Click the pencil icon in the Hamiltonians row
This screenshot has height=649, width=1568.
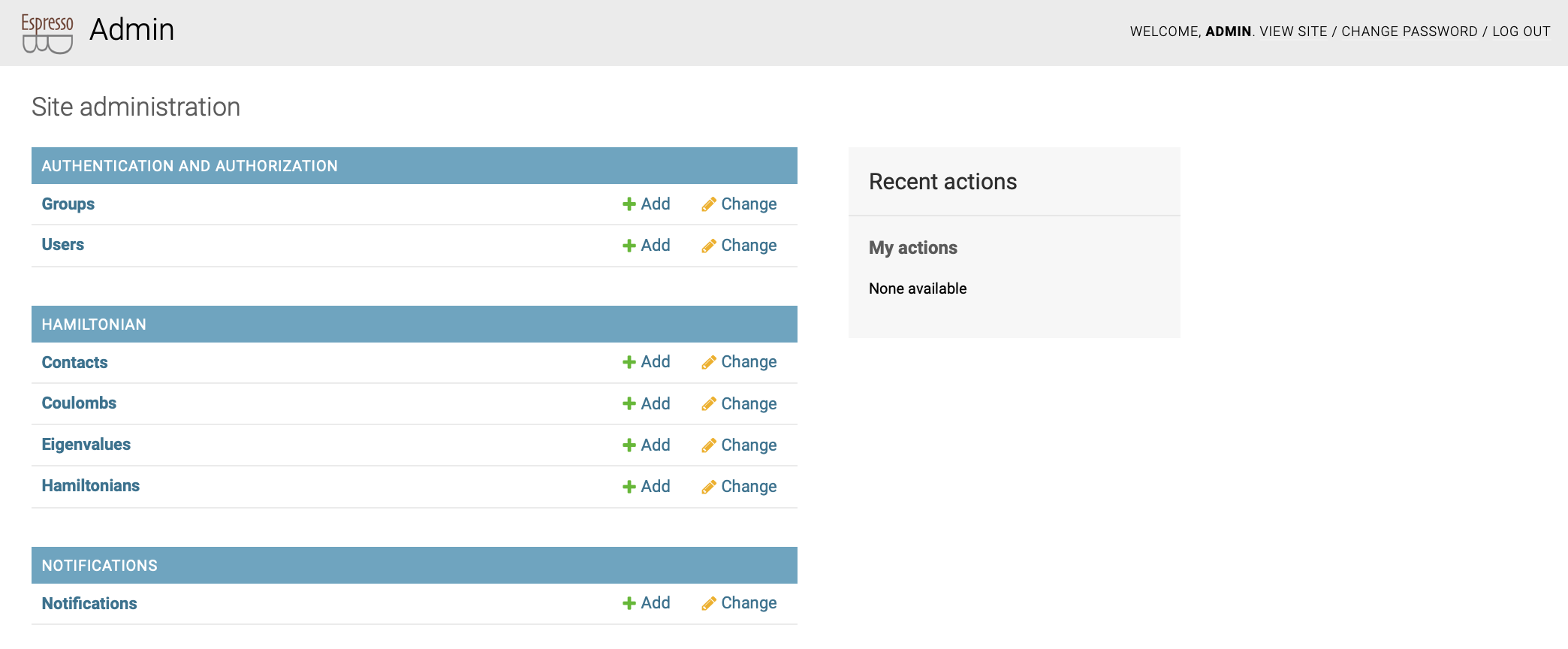(708, 487)
